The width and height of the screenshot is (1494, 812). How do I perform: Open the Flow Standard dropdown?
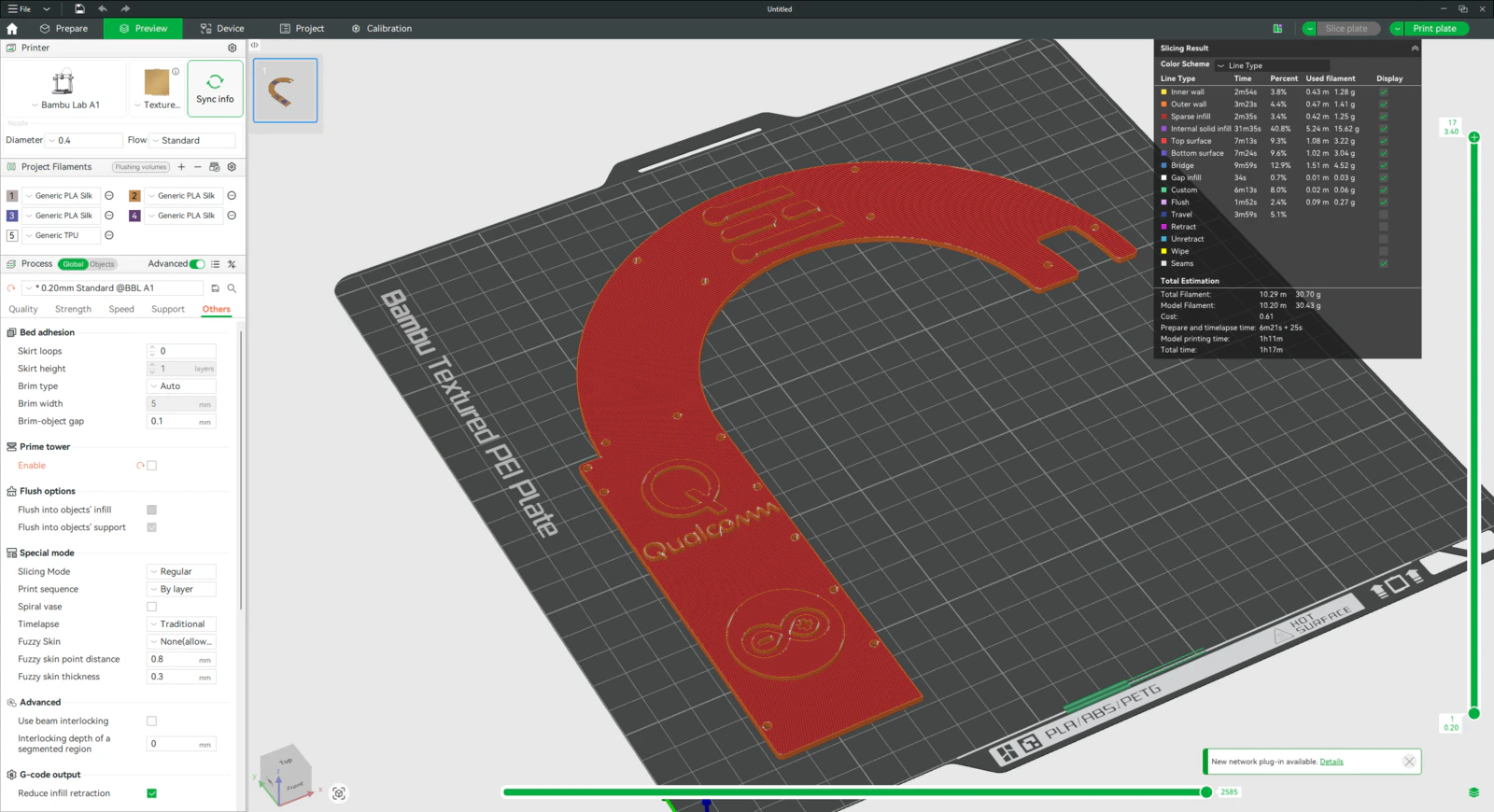coord(192,141)
